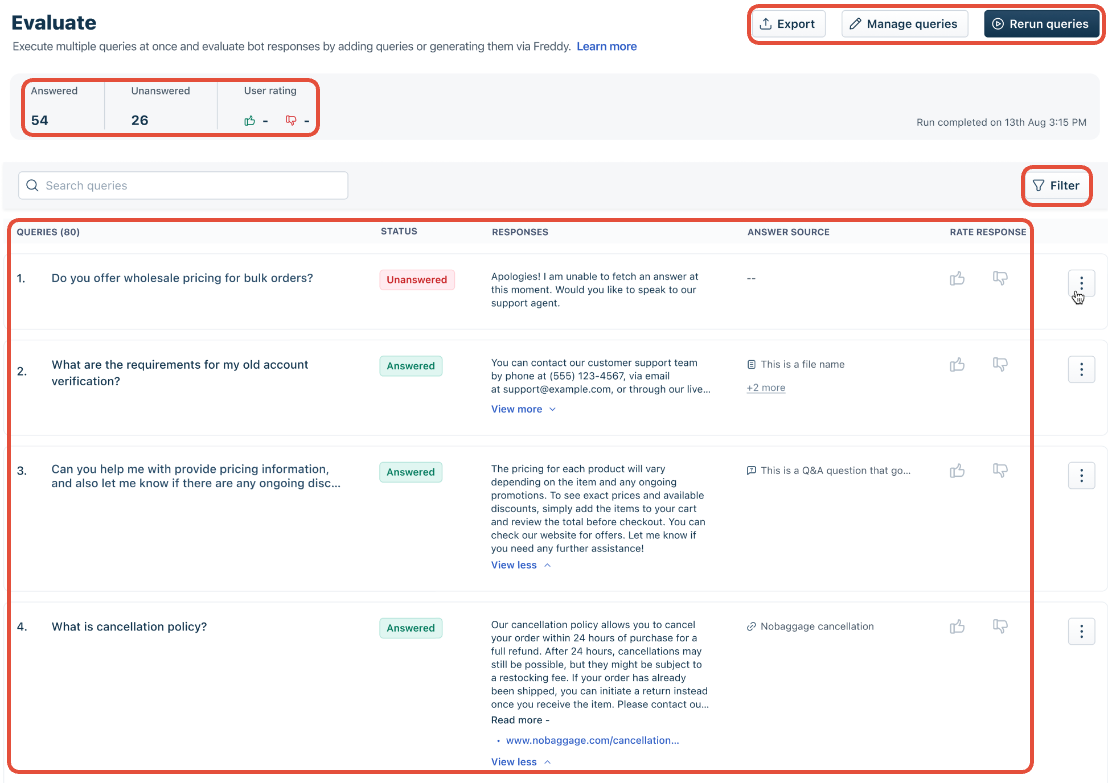
Task: Click Answered badge for cancellation policy query
Action: [411, 628]
